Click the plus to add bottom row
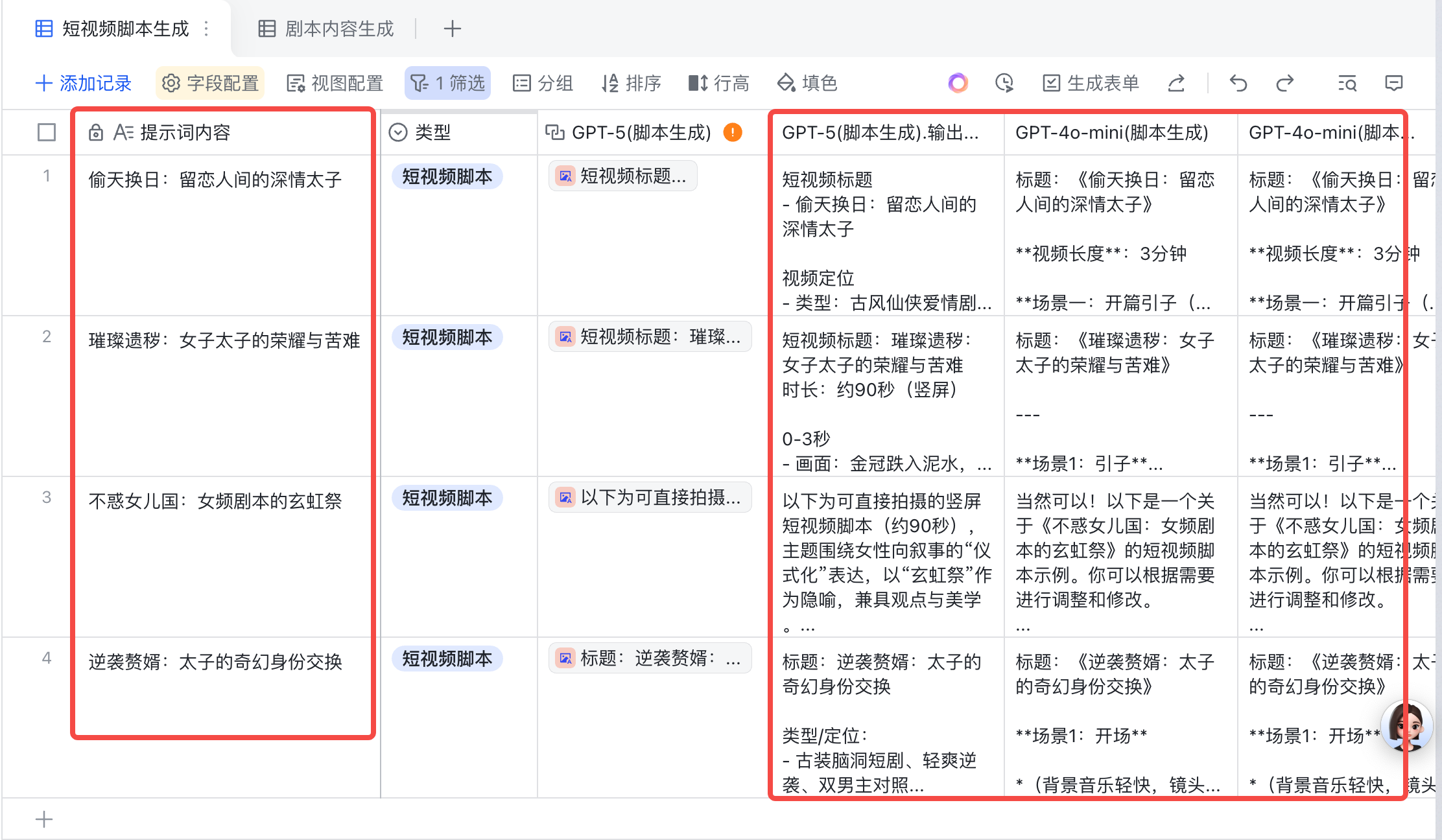This screenshot has width=1442, height=840. 43,819
